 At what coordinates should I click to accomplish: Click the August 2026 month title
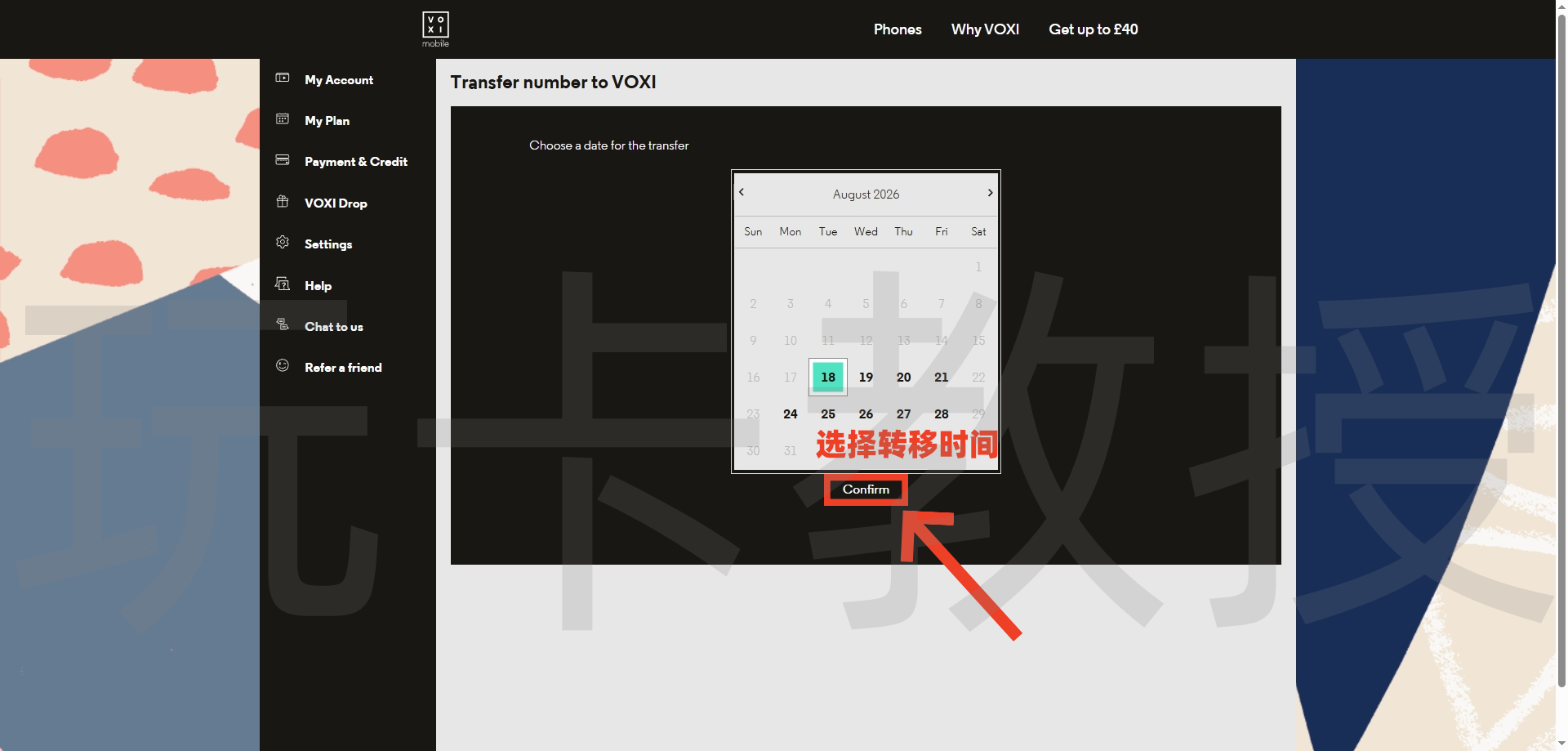coord(866,194)
